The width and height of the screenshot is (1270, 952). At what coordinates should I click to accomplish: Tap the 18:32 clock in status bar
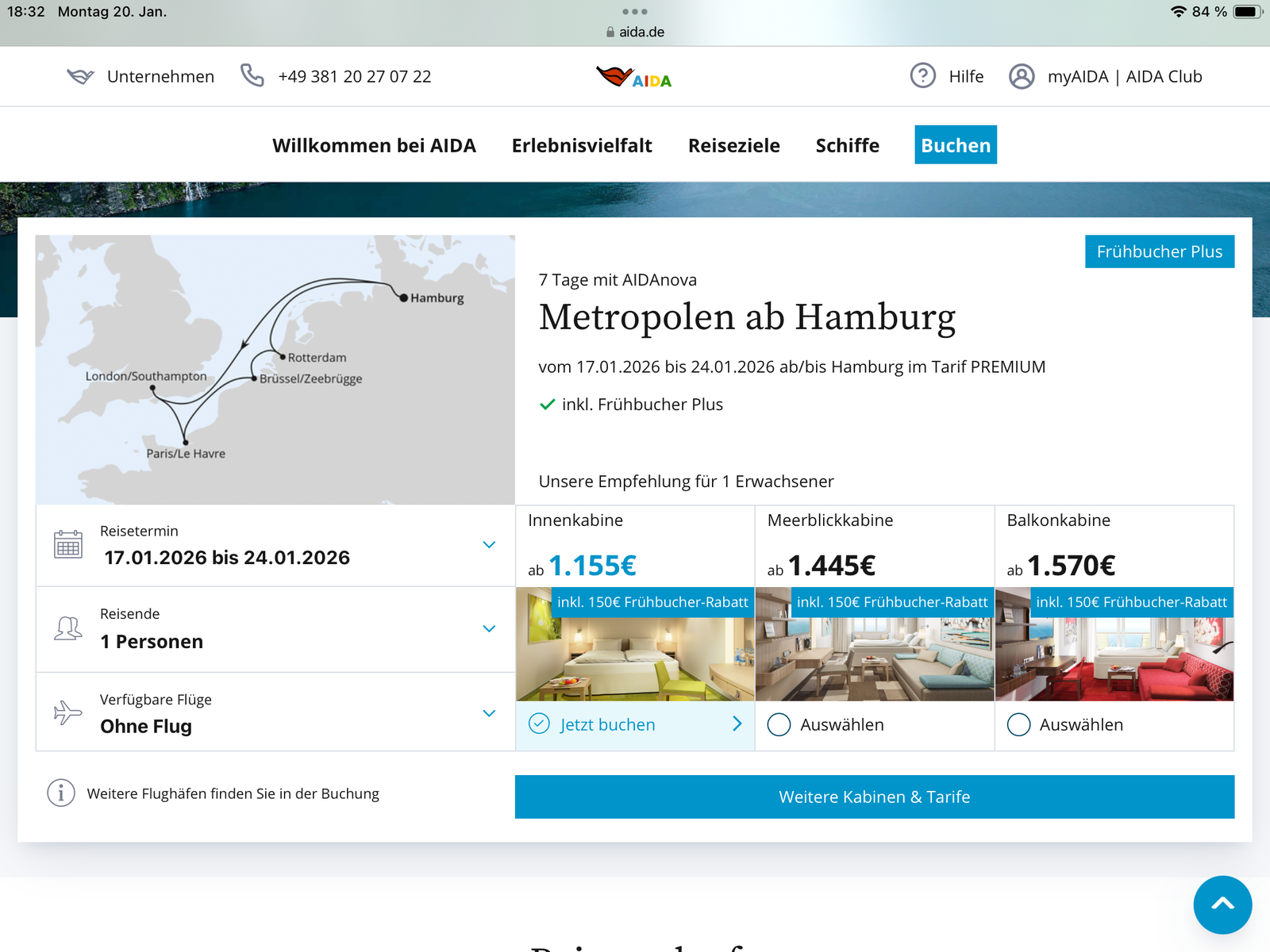click(26, 12)
